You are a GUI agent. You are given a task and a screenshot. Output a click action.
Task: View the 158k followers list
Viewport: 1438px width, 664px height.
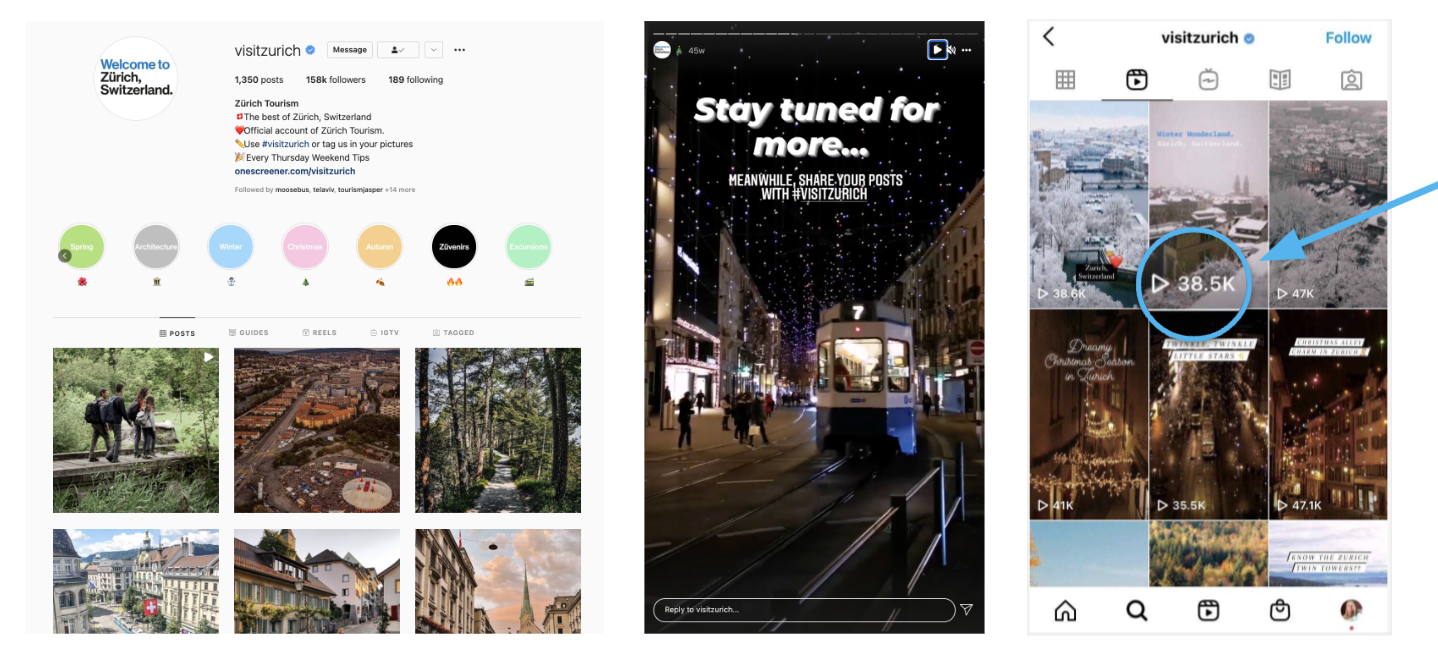(336, 80)
